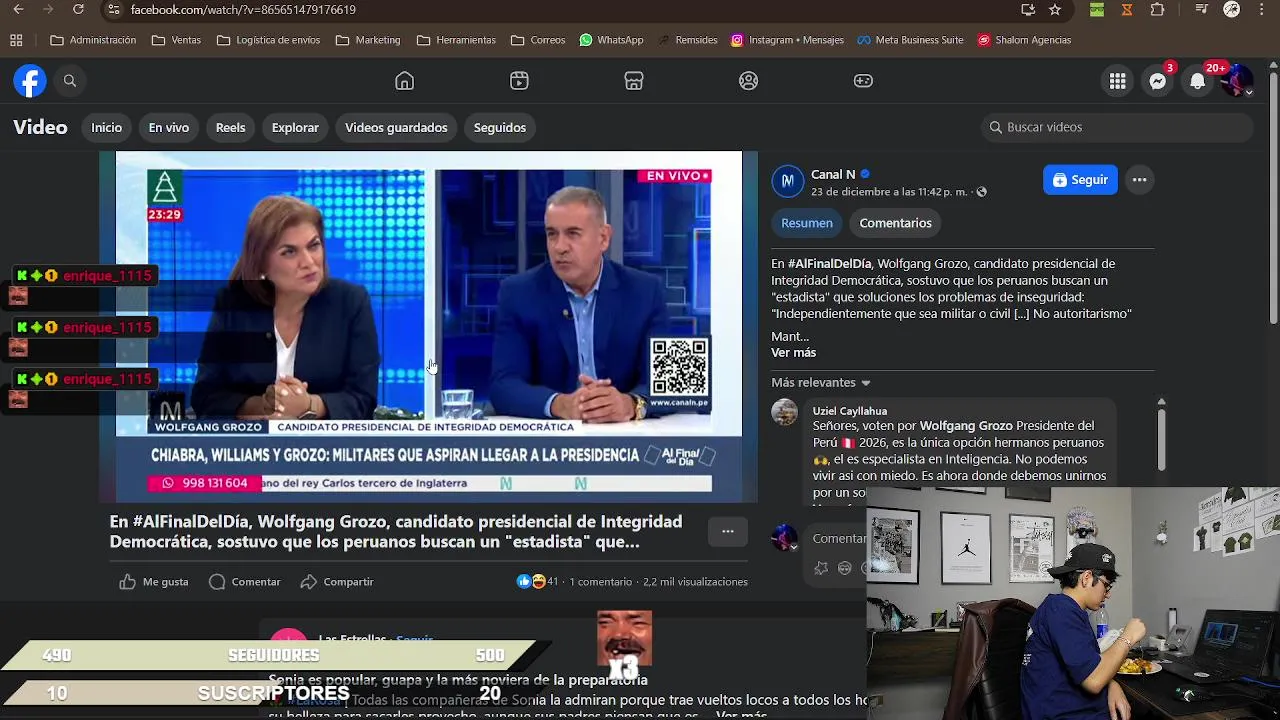The width and height of the screenshot is (1280, 720).
Task: Open Gaming icon in top nav
Action: (x=863, y=81)
